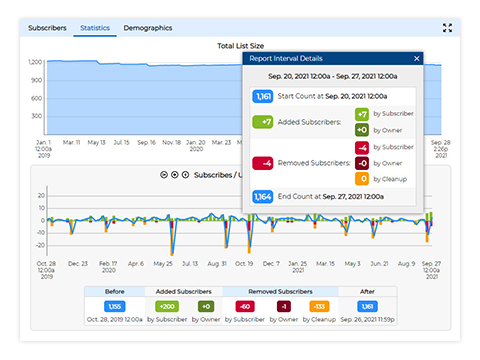Click the 'Jun. 21' label on lower chart axis
Image resolution: width=480 pixels, height=360 pixels.
(x=379, y=264)
